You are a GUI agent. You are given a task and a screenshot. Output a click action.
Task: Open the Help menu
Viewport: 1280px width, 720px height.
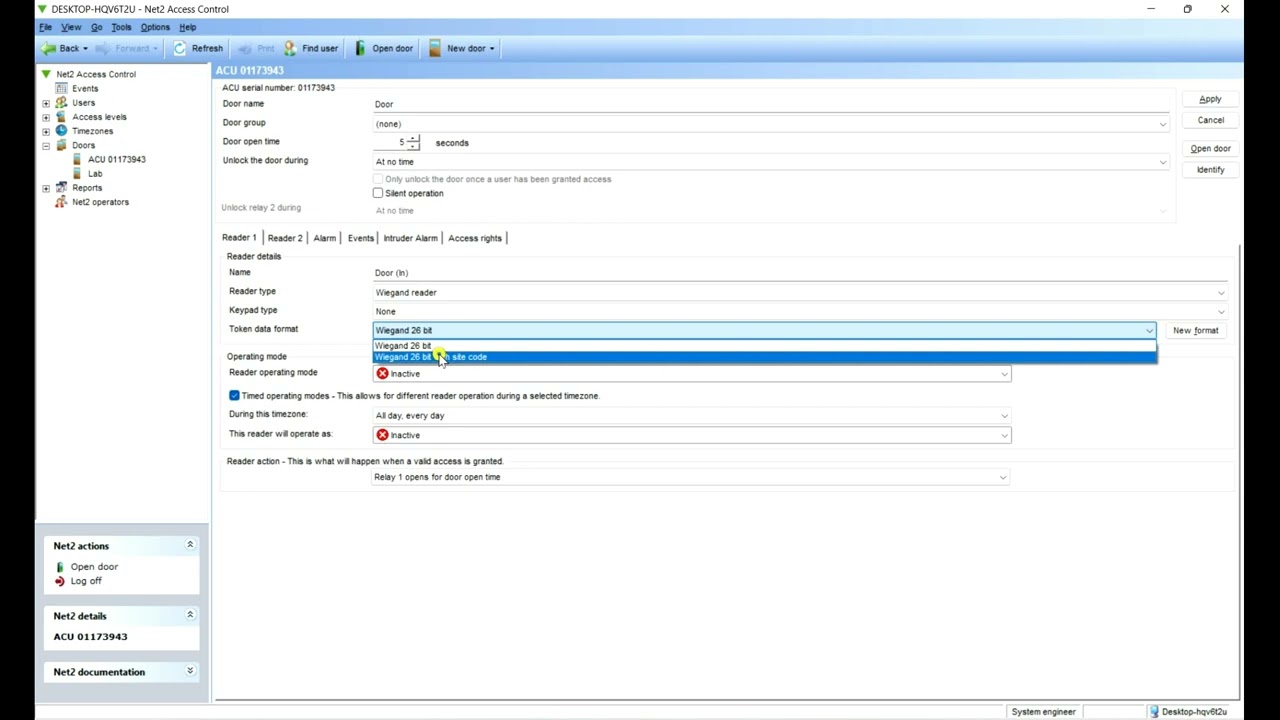pos(188,27)
